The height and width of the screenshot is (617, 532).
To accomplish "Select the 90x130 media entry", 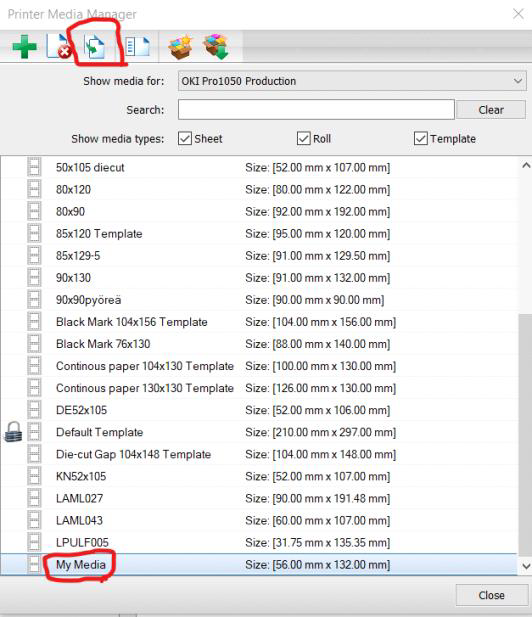I will 259,278.
